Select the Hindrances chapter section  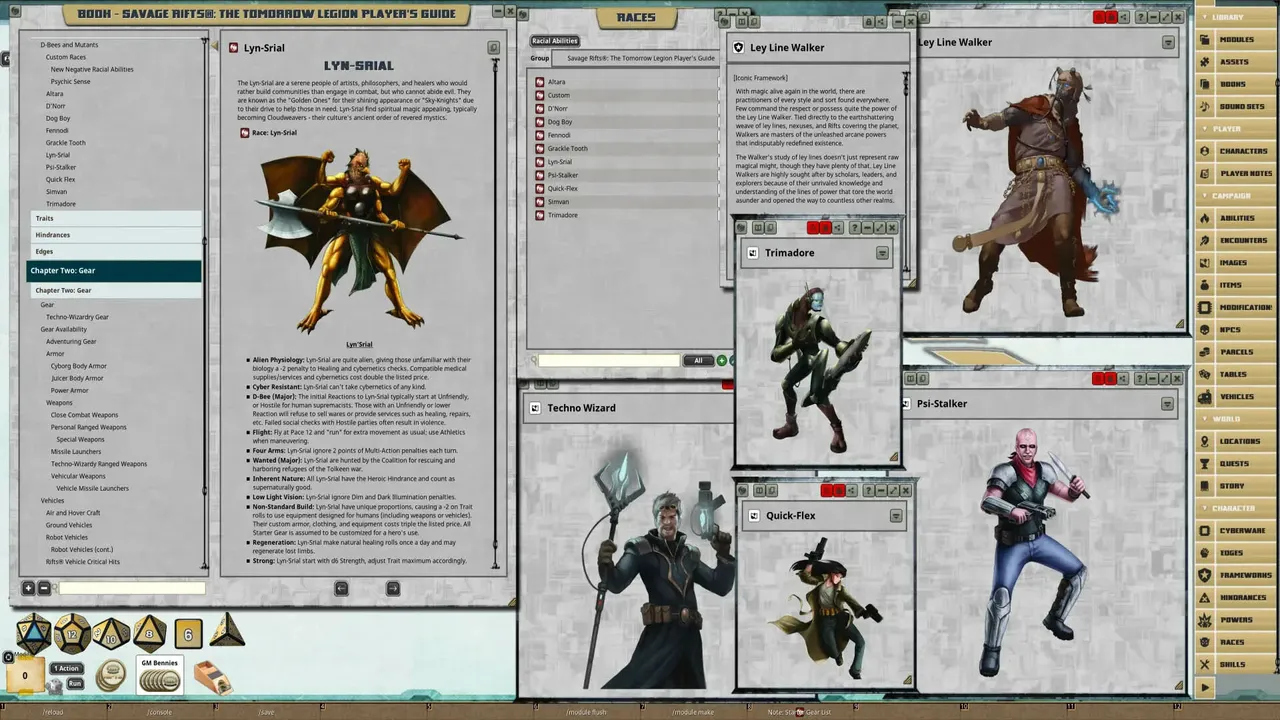click(115, 235)
